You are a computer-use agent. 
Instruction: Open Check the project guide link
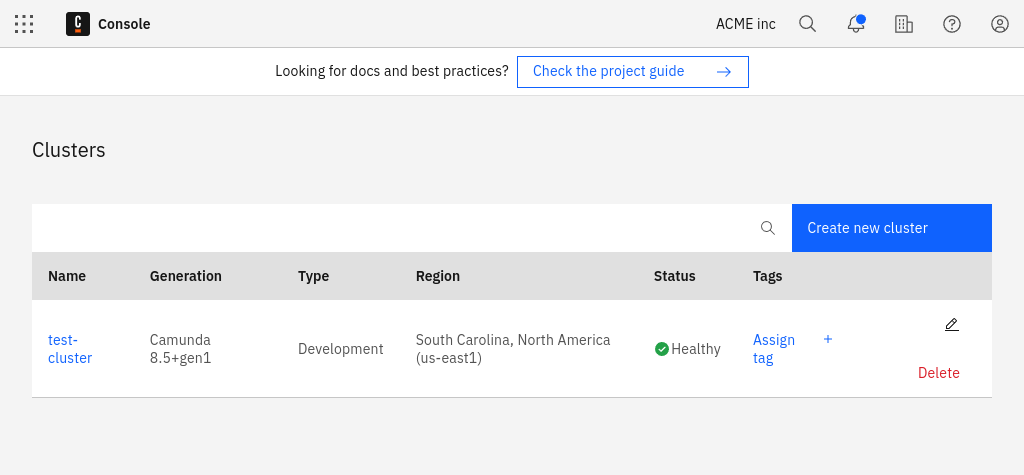click(x=632, y=72)
